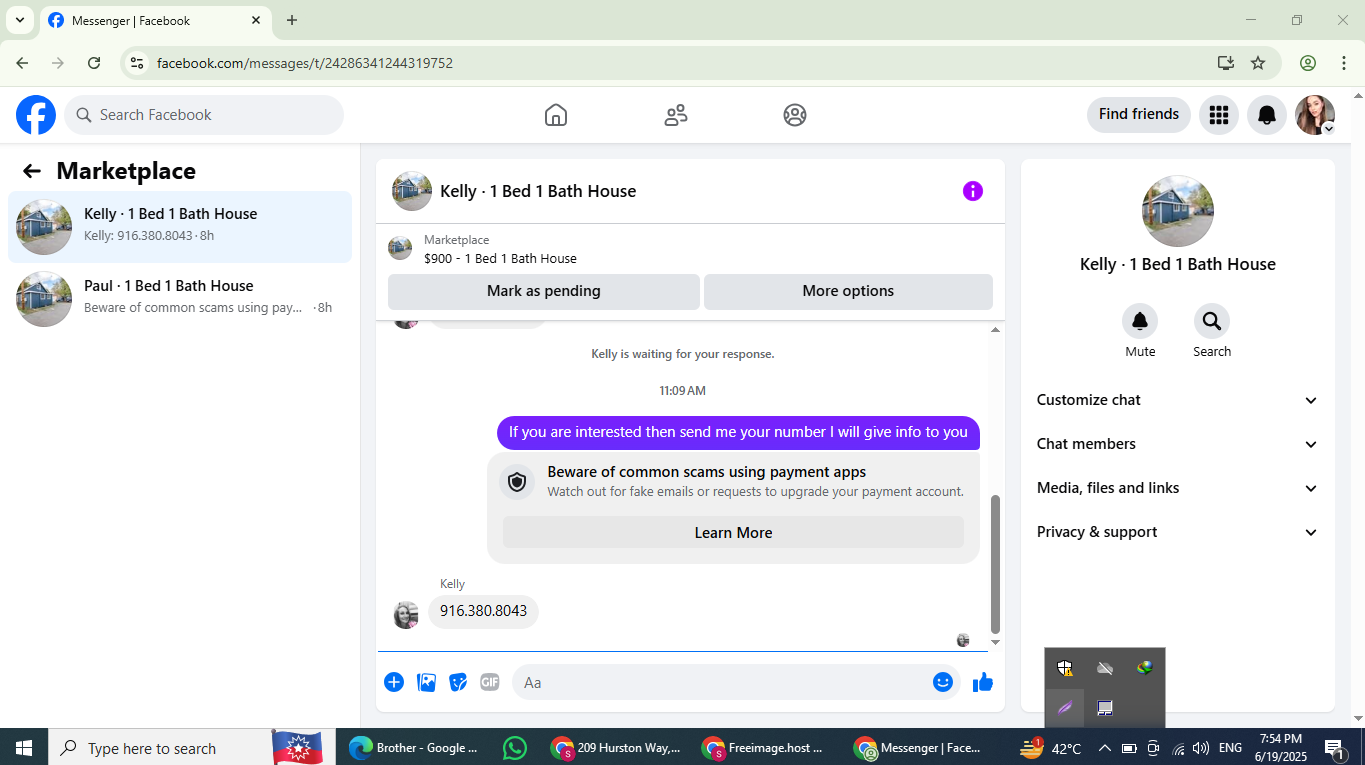
Task: Click the Mark as pending button
Action: pyautogui.click(x=544, y=291)
